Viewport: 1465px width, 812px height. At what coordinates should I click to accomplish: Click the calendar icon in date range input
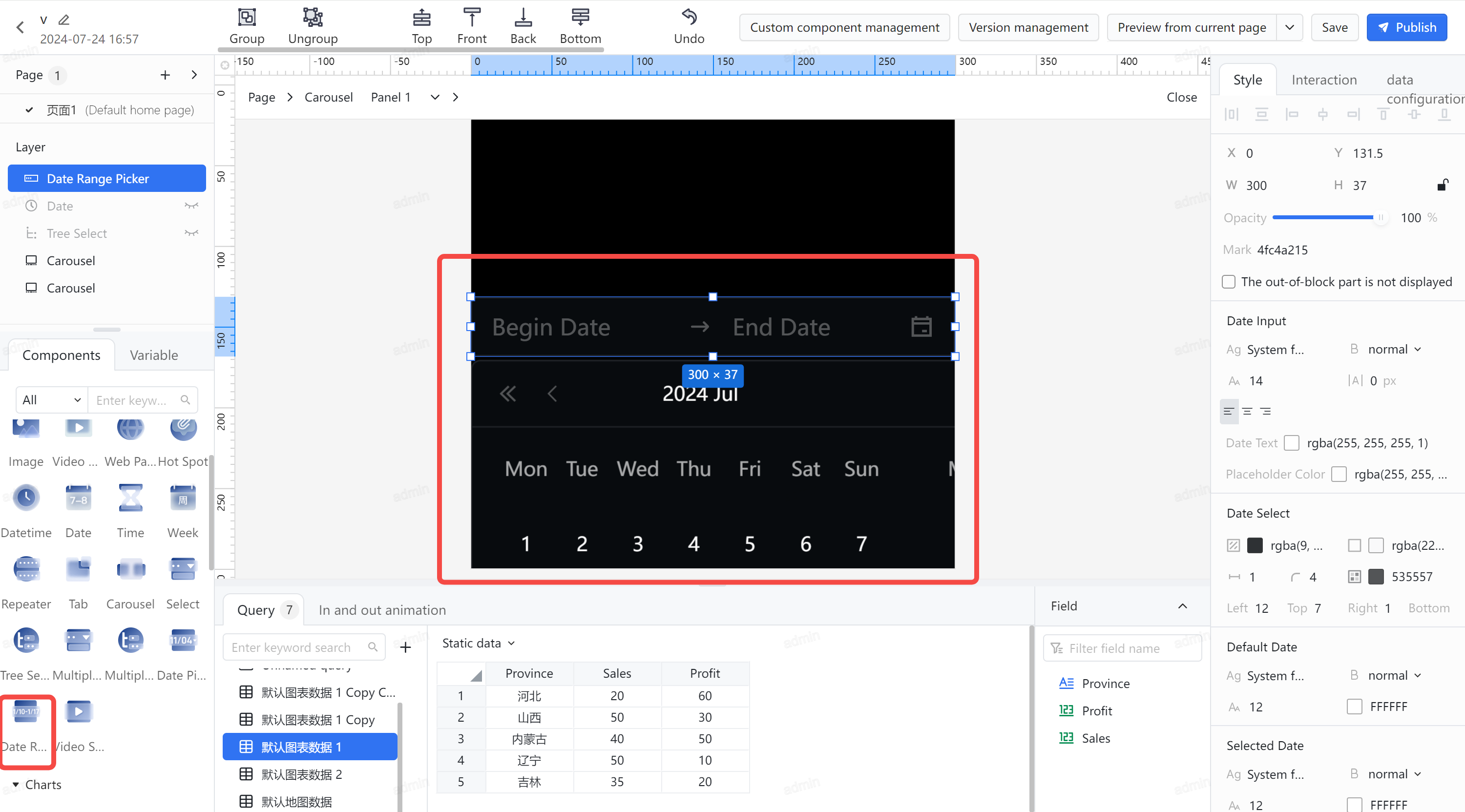[921, 327]
